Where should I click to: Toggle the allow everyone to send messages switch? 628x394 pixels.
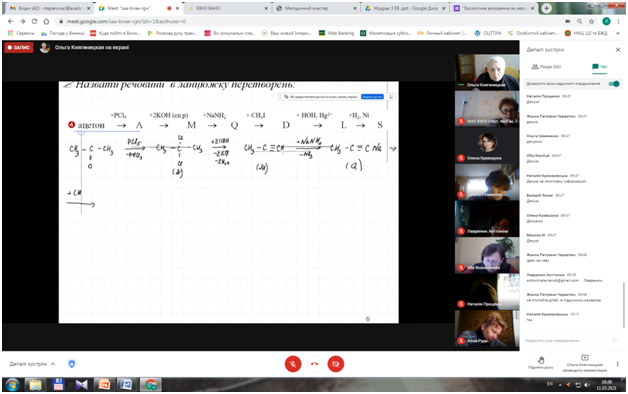[x=614, y=84]
